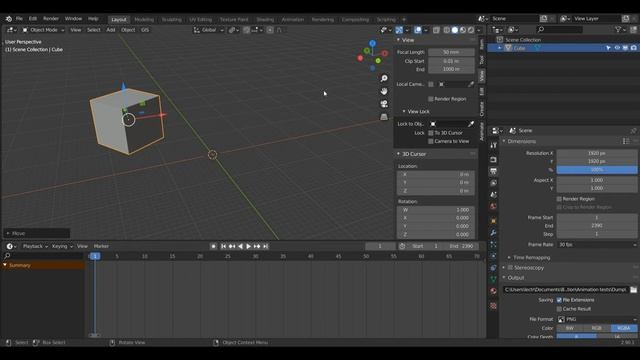Image resolution: width=640 pixels, height=360 pixels.
Task: Click the resolution percentage slider
Action: tap(597, 169)
